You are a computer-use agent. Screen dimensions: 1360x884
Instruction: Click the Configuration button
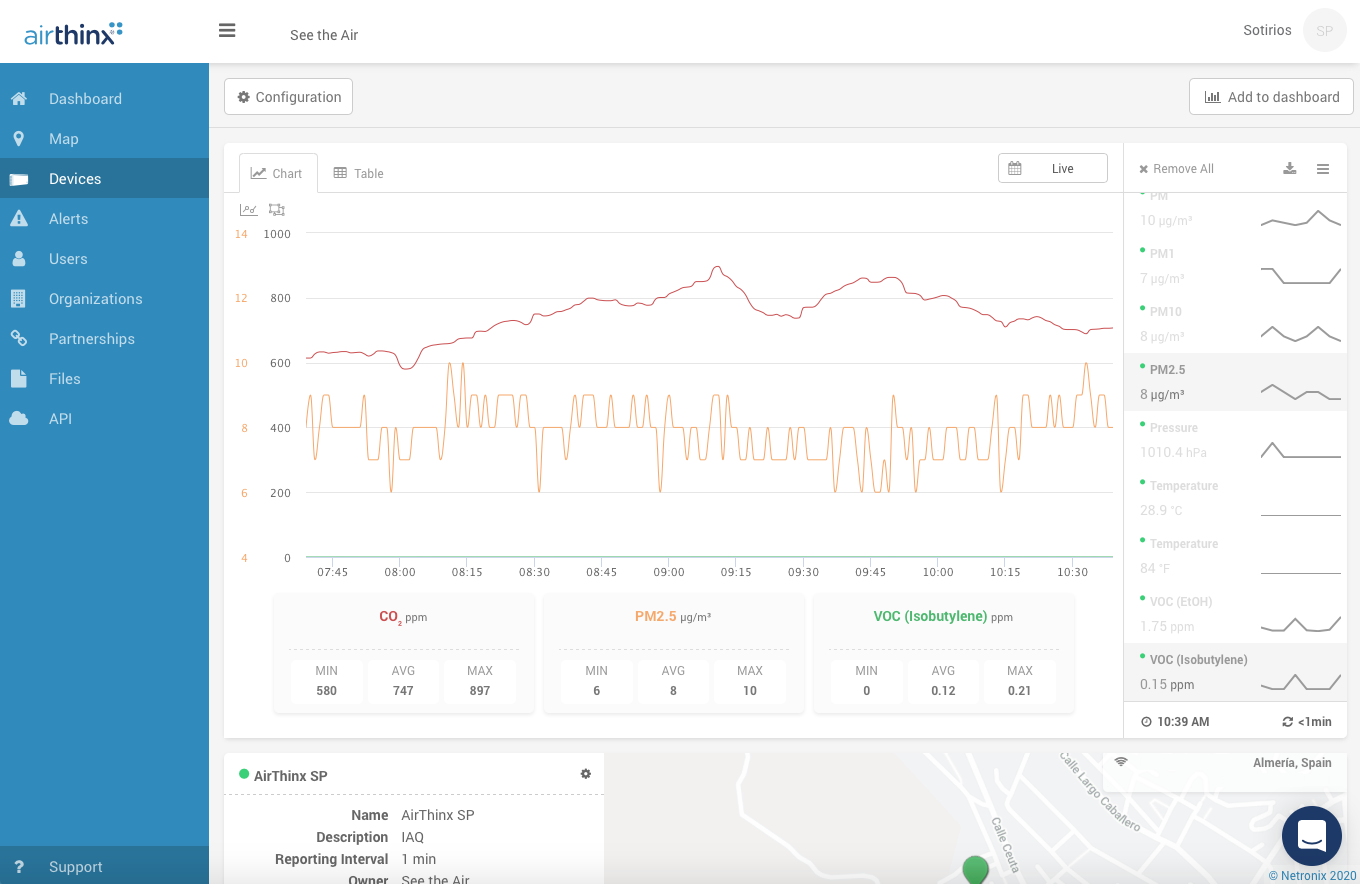(288, 97)
